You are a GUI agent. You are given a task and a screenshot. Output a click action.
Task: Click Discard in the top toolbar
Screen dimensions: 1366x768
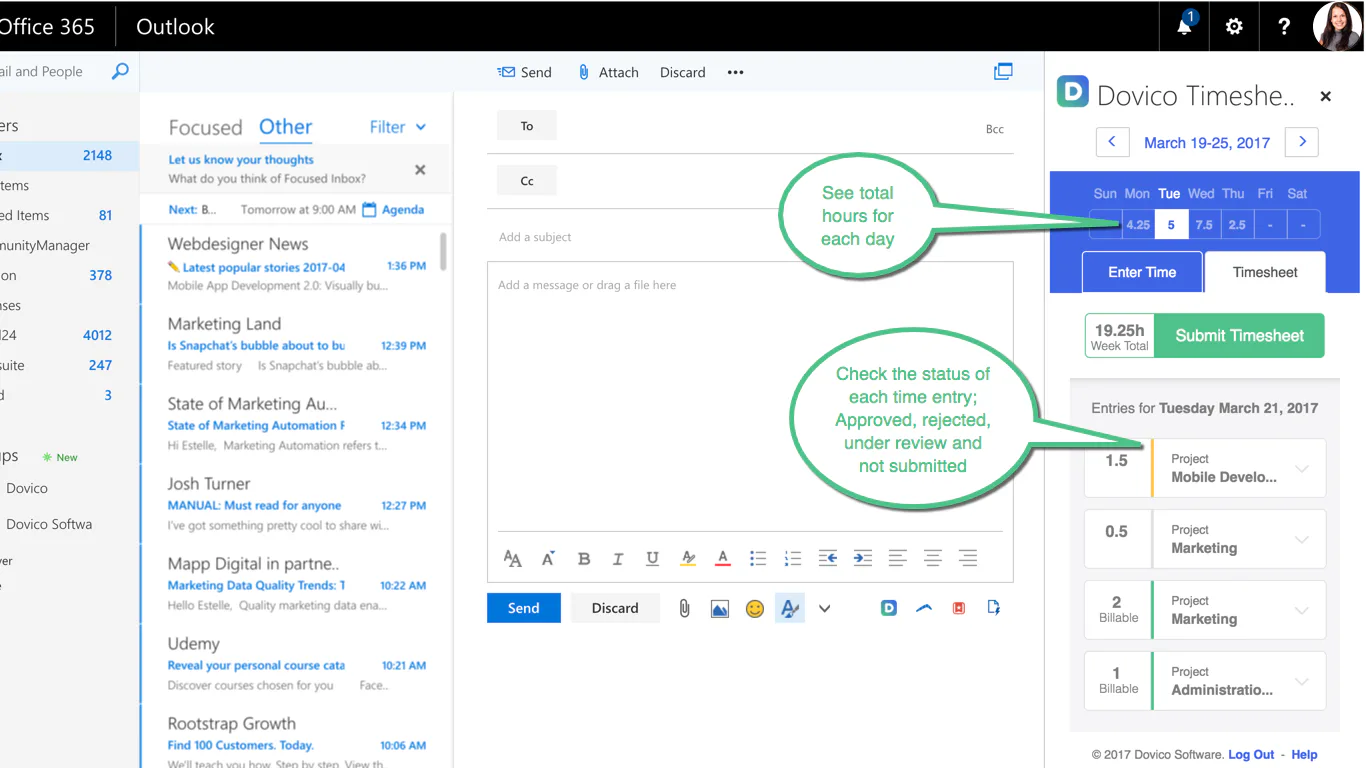point(683,72)
